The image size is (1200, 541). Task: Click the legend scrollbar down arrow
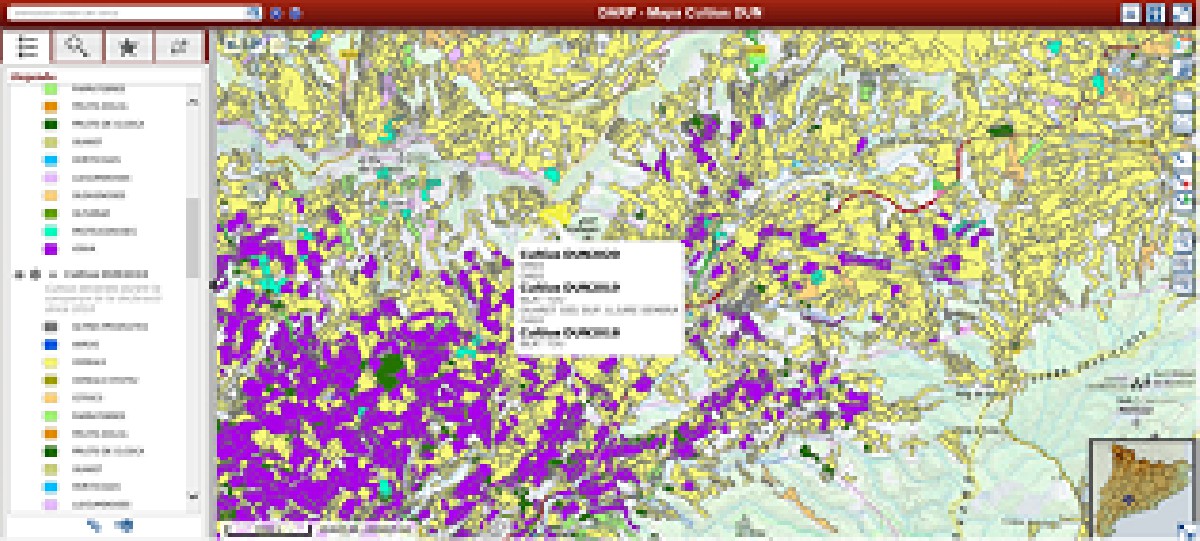[x=193, y=496]
